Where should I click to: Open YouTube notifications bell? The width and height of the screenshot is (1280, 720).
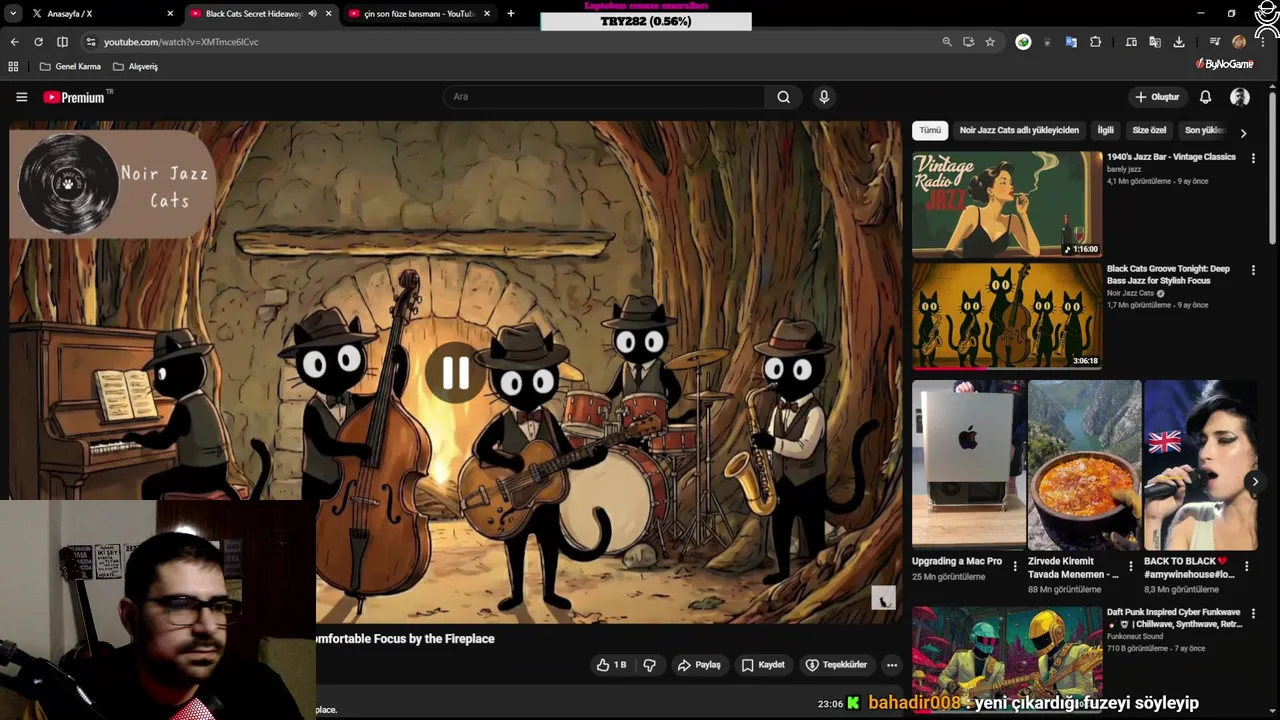coord(1206,97)
